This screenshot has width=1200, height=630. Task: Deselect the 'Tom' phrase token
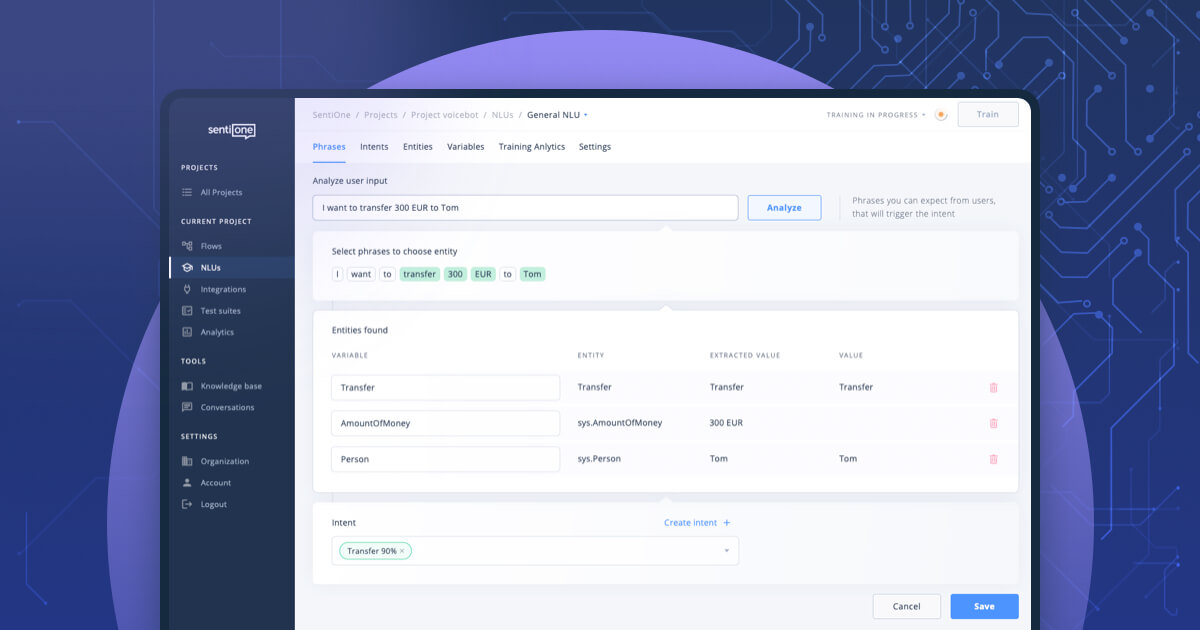pos(532,273)
